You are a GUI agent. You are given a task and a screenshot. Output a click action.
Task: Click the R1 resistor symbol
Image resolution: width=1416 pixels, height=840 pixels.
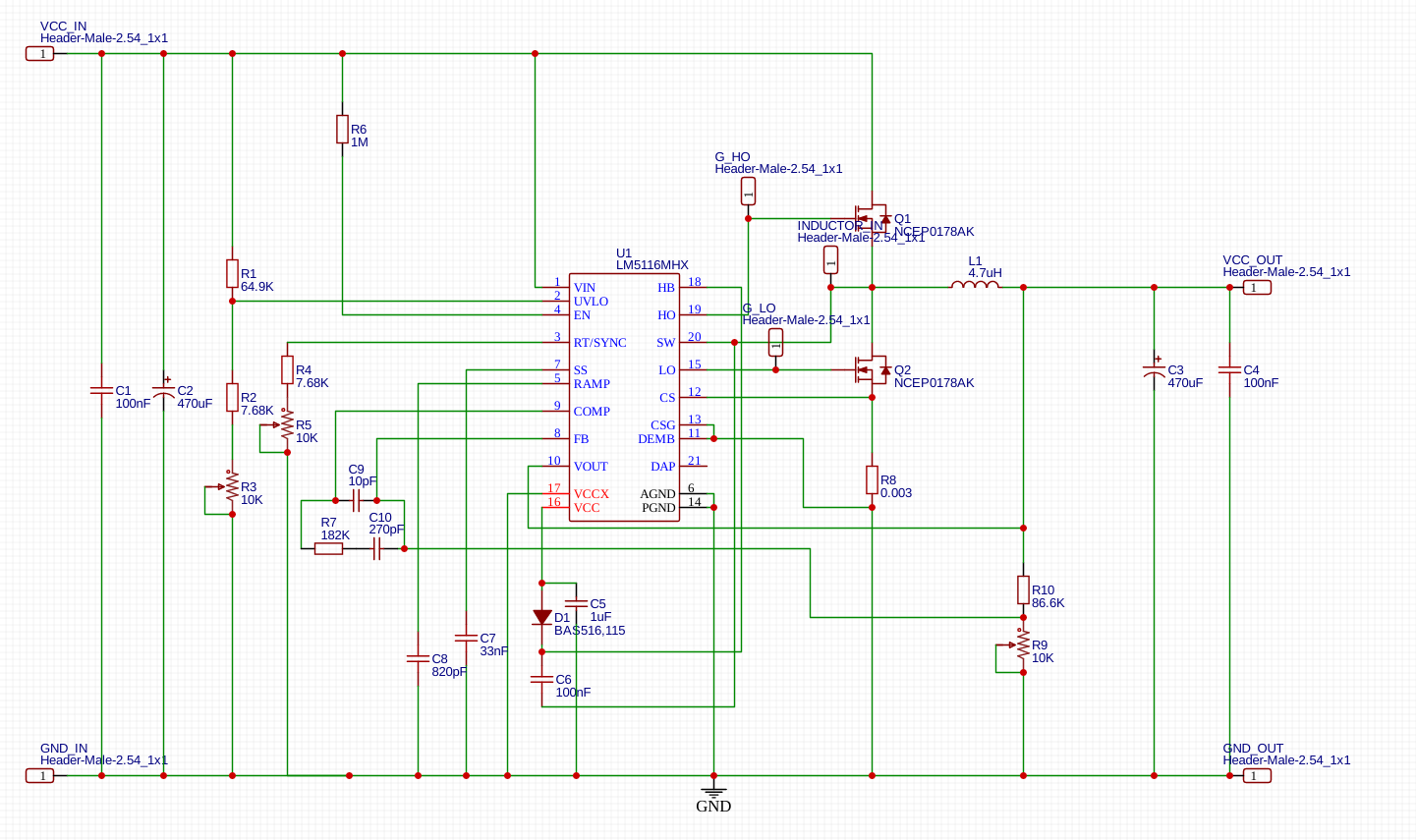(x=232, y=273)
